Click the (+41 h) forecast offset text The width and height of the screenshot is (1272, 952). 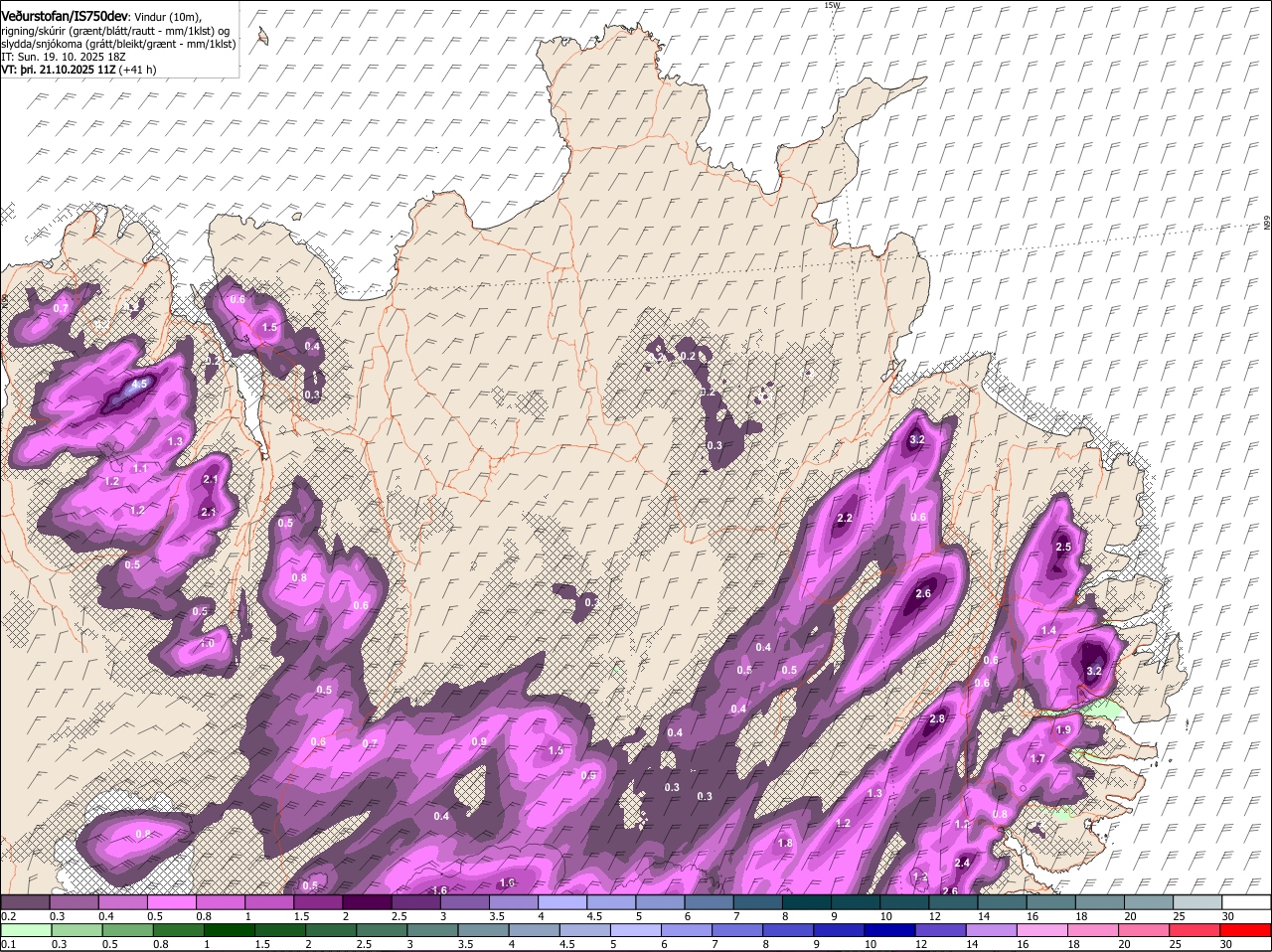click(137, 70)
